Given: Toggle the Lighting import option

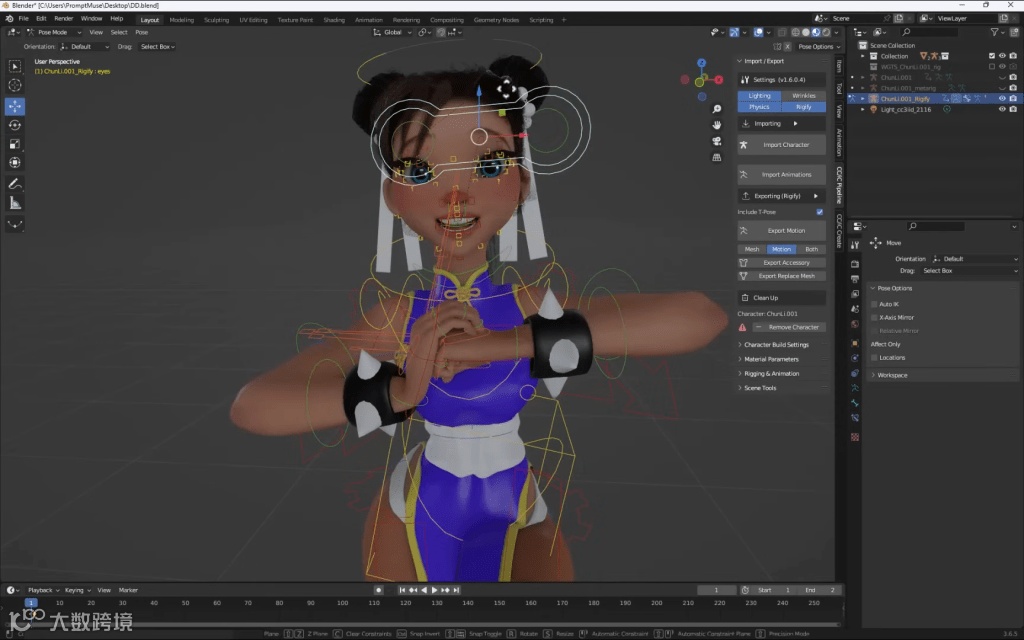Looking at the screenshot, I should (x=760, y=95).
